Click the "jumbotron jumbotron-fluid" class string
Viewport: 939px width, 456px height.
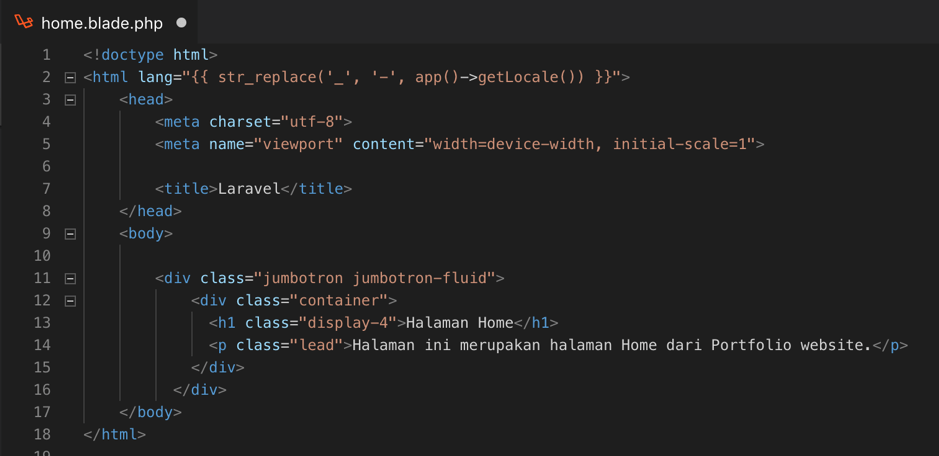pos(375,278)
